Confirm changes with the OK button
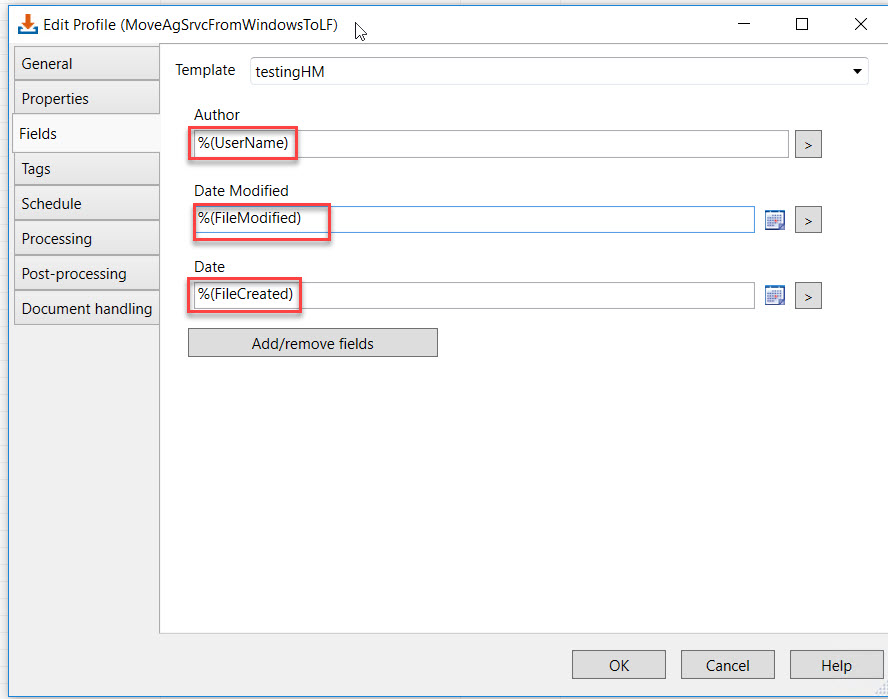 tap(618, 664)
